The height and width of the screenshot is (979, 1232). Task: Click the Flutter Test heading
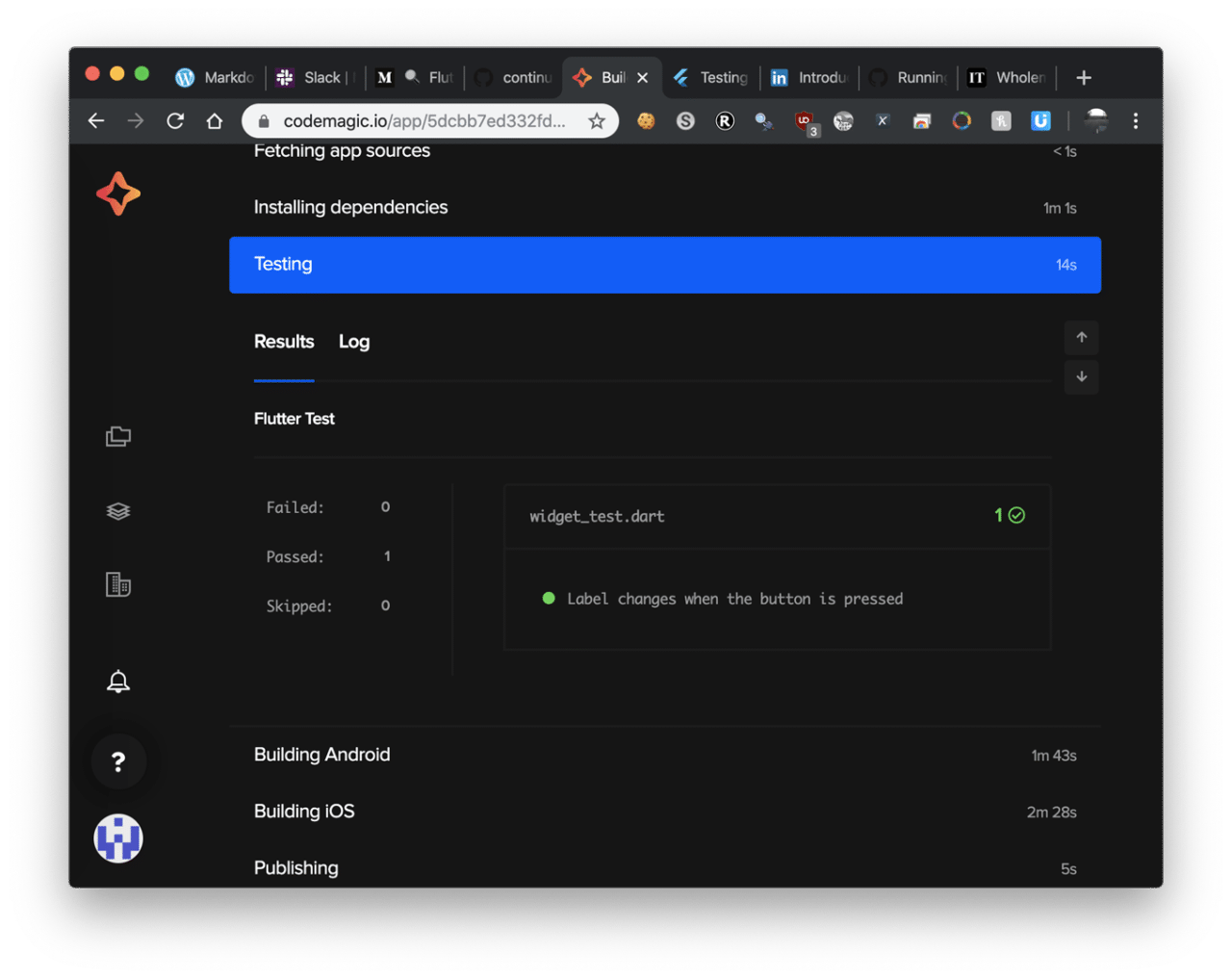click(x=295, y=419)
